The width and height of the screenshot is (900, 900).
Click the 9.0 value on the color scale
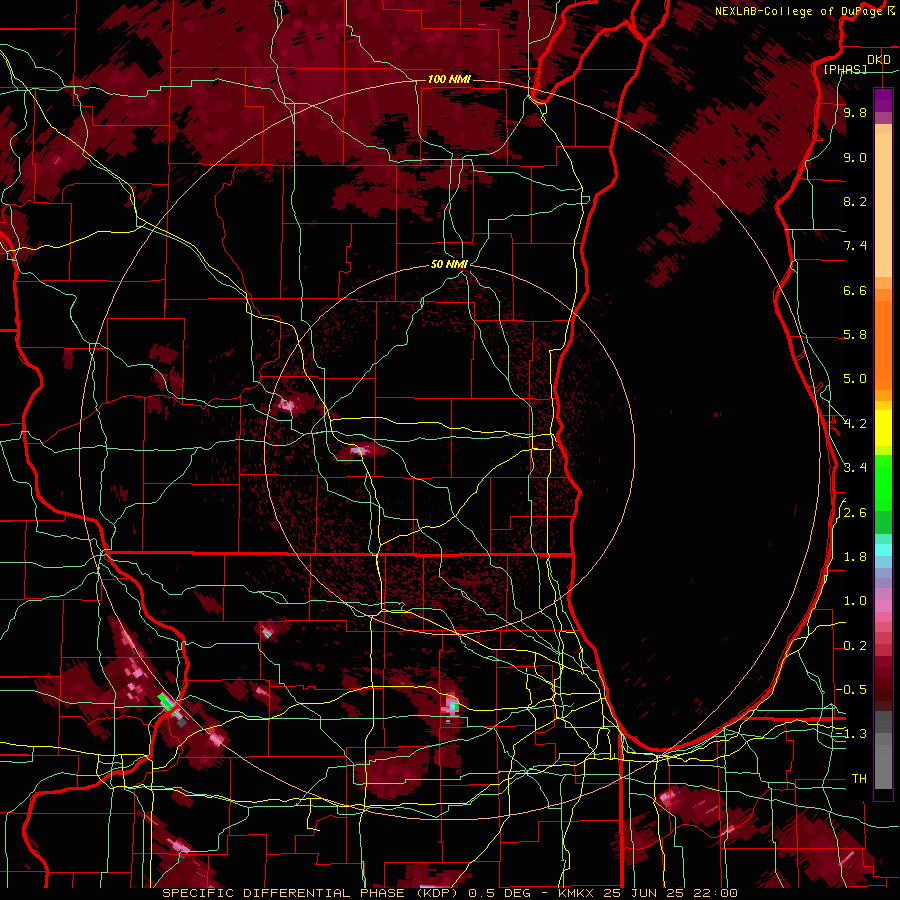855,158
